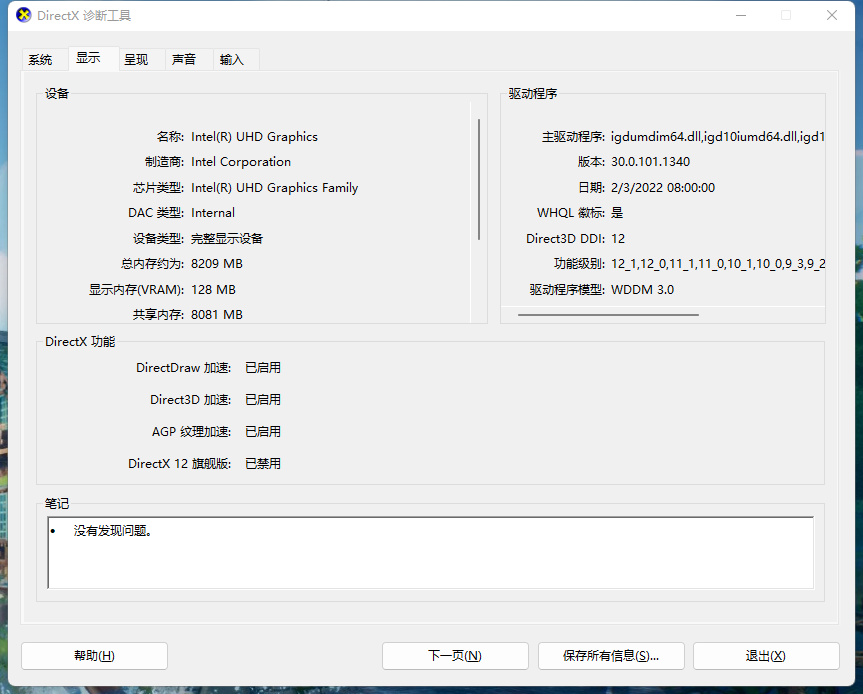Click the horizontal scrollbar in the 驱动程序 panel

(x=608, y=314)
